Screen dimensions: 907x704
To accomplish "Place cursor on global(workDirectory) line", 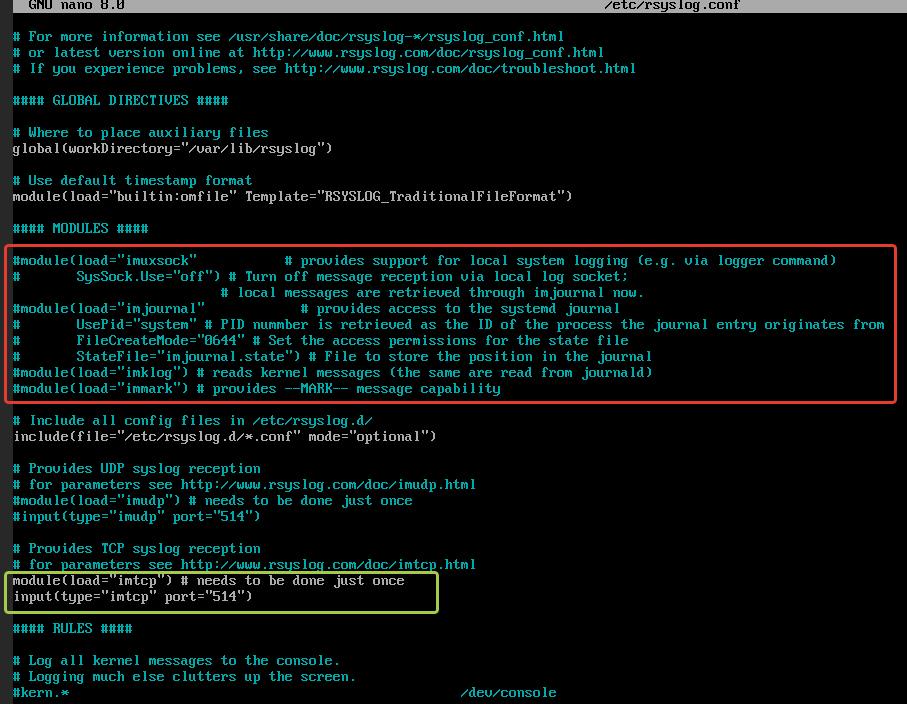I will (172, 149).
